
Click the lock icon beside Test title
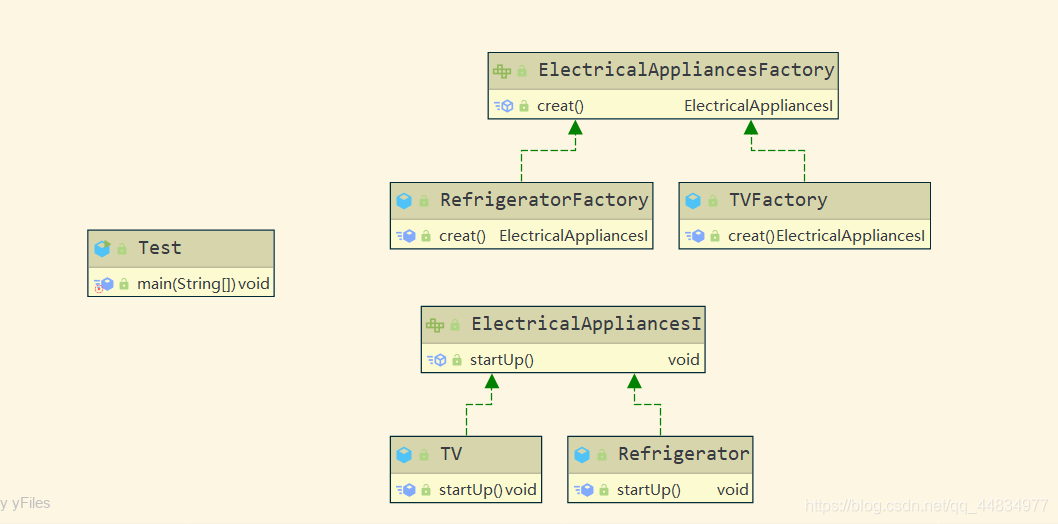(122, 249)
